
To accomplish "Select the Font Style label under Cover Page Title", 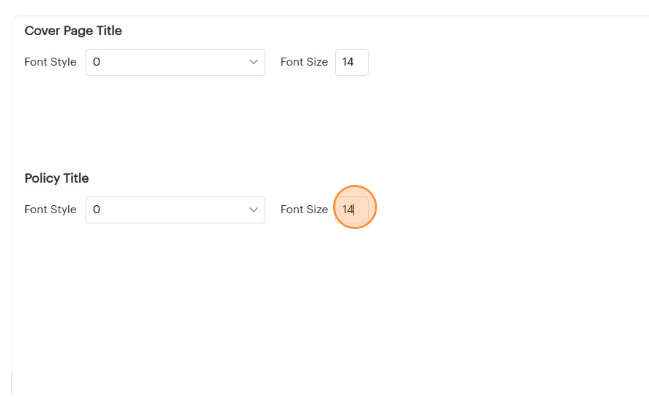I will [x=50, y=62].
